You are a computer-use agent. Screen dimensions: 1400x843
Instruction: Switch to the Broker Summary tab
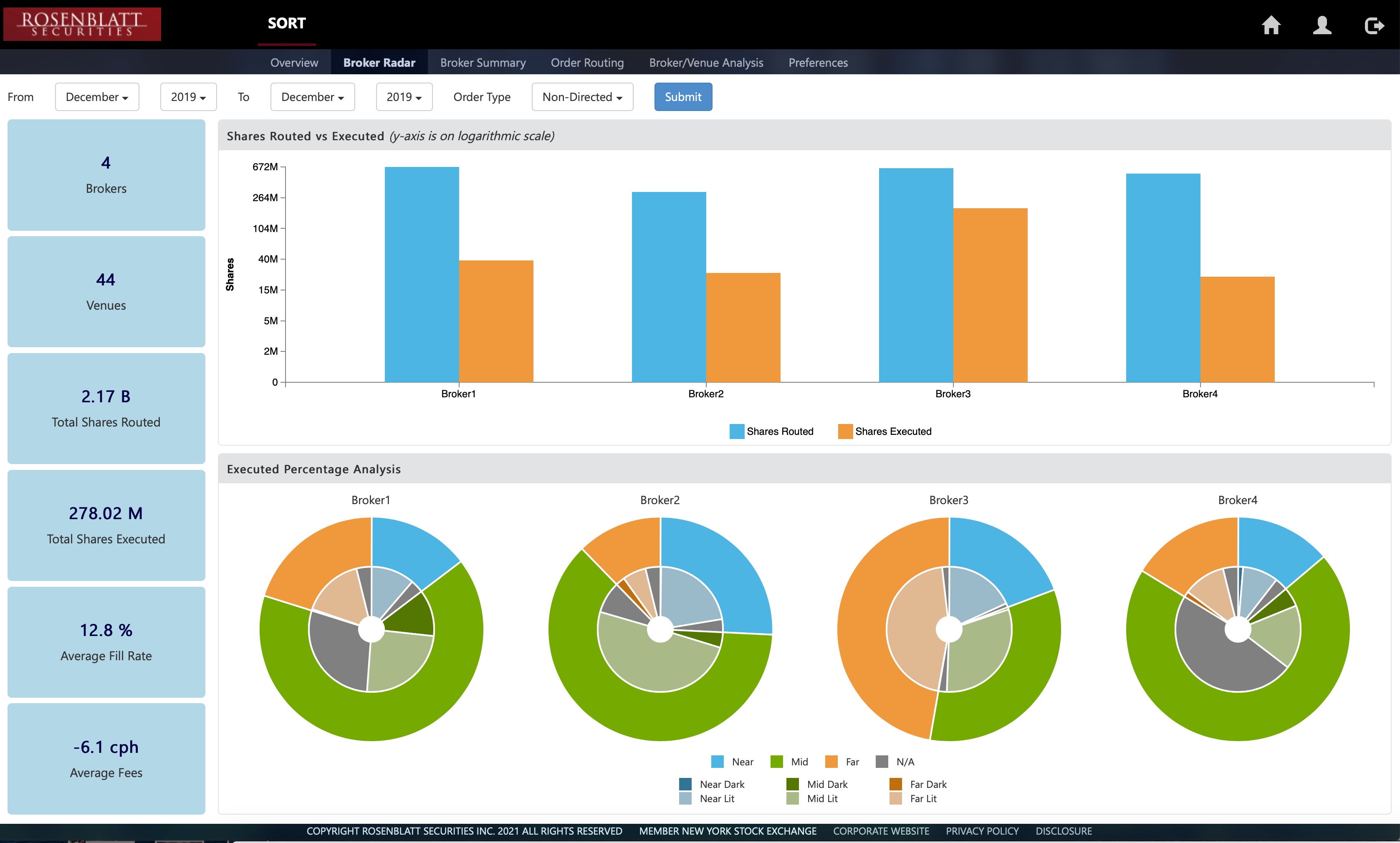pos(483,63)
